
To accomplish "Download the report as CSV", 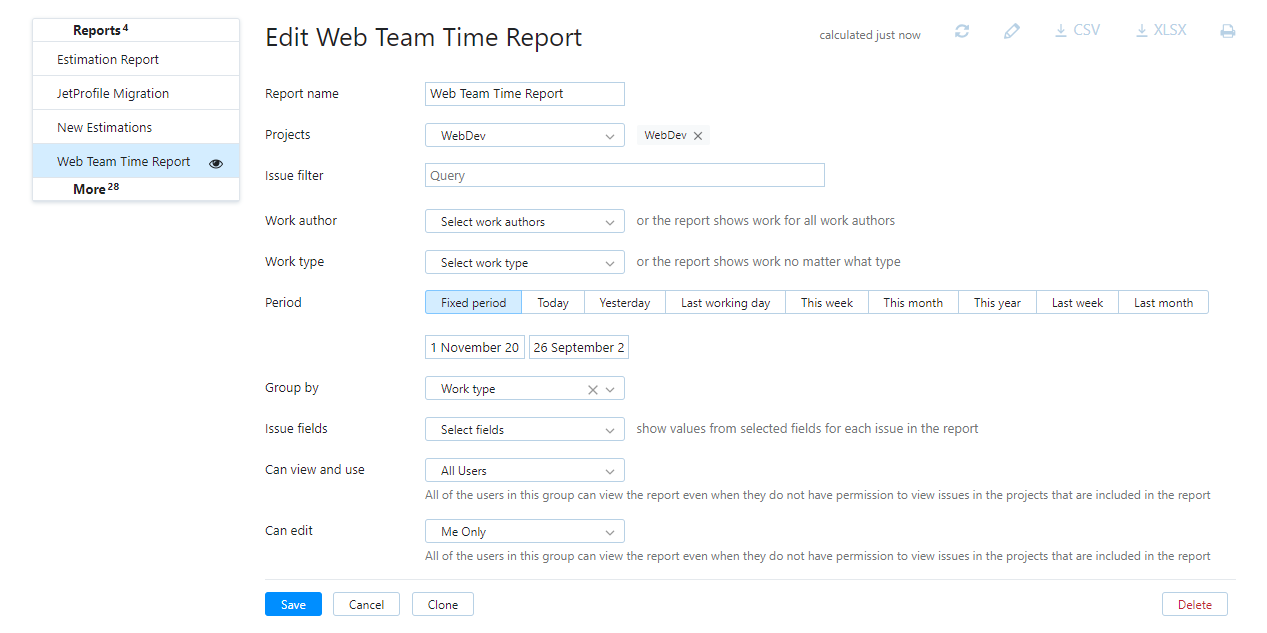I will tap(1076, 30).
